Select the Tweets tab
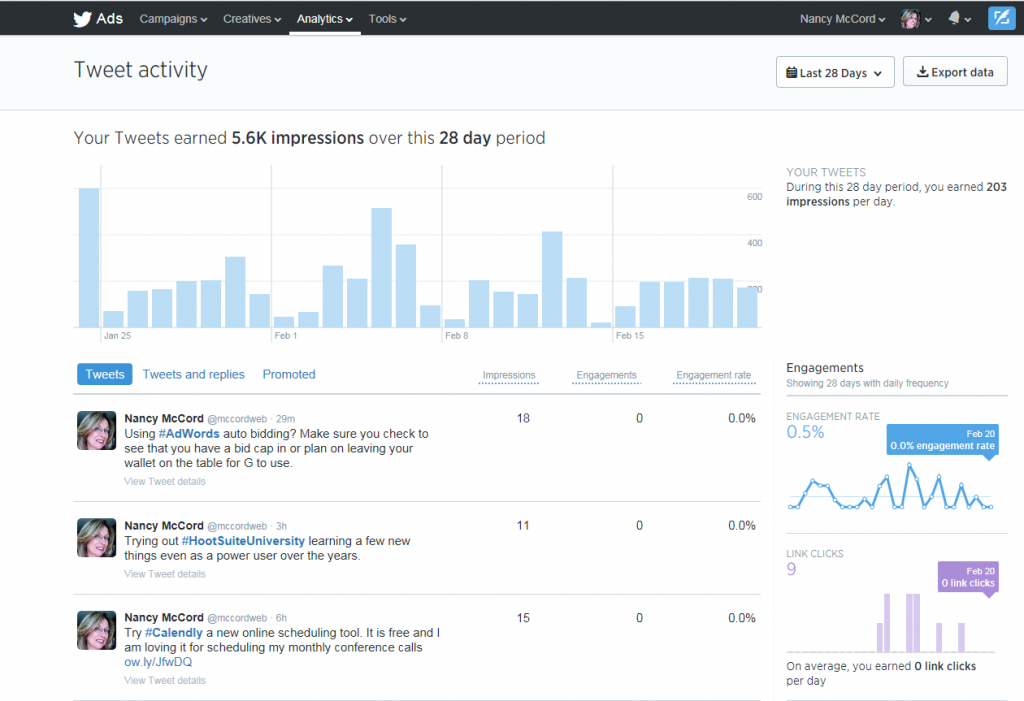Image resolution: width=1024 pixels, height=701 pixels. (x=104, y=373)
